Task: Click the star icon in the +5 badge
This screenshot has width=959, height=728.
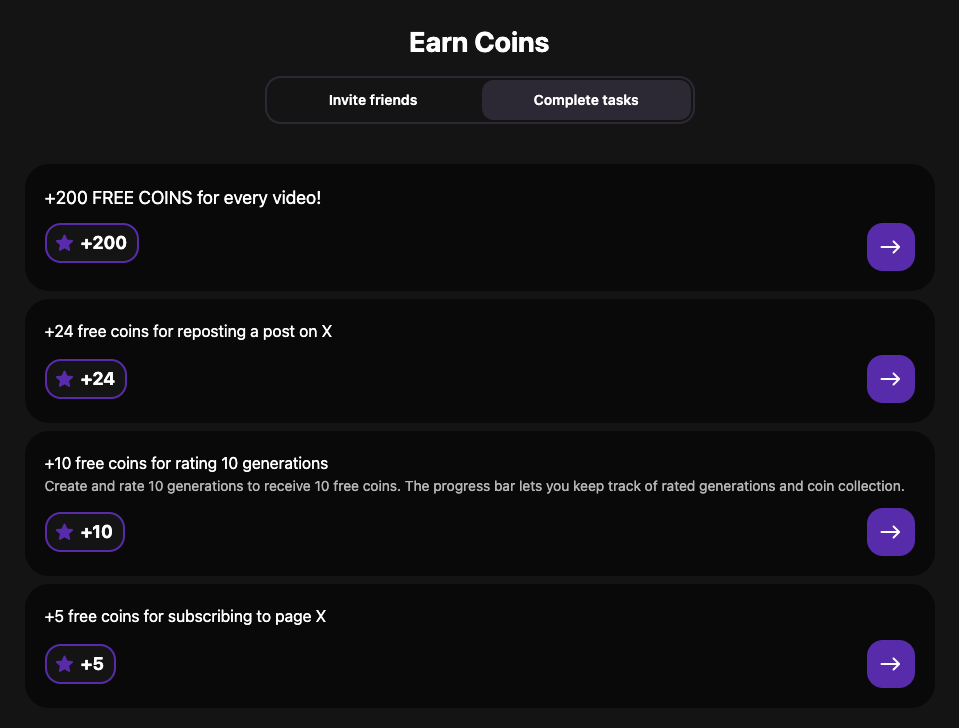Action: pos(65,664)
